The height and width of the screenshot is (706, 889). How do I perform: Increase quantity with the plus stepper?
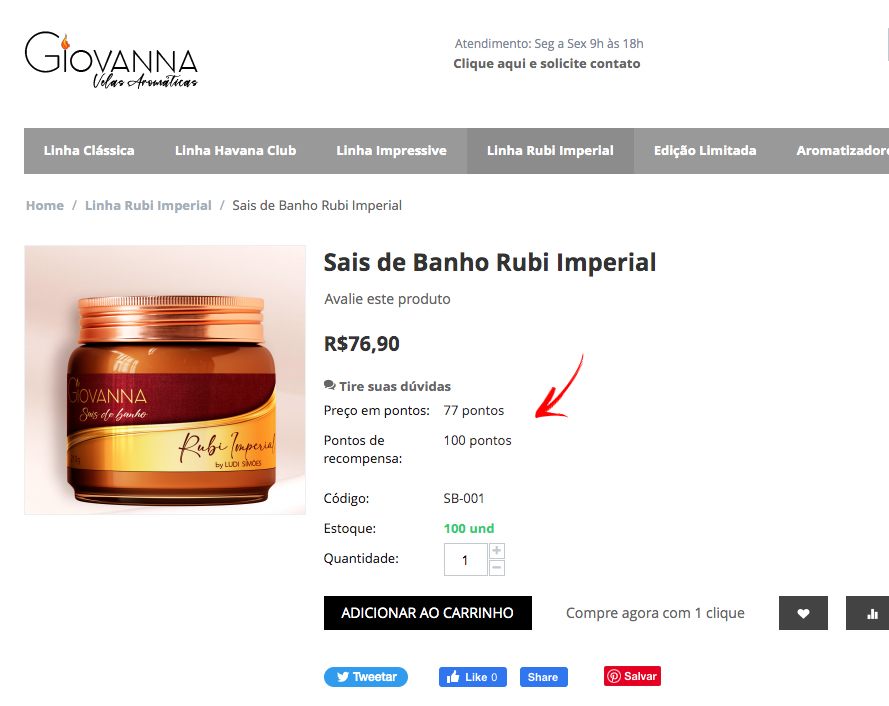[x=497, y=551]
